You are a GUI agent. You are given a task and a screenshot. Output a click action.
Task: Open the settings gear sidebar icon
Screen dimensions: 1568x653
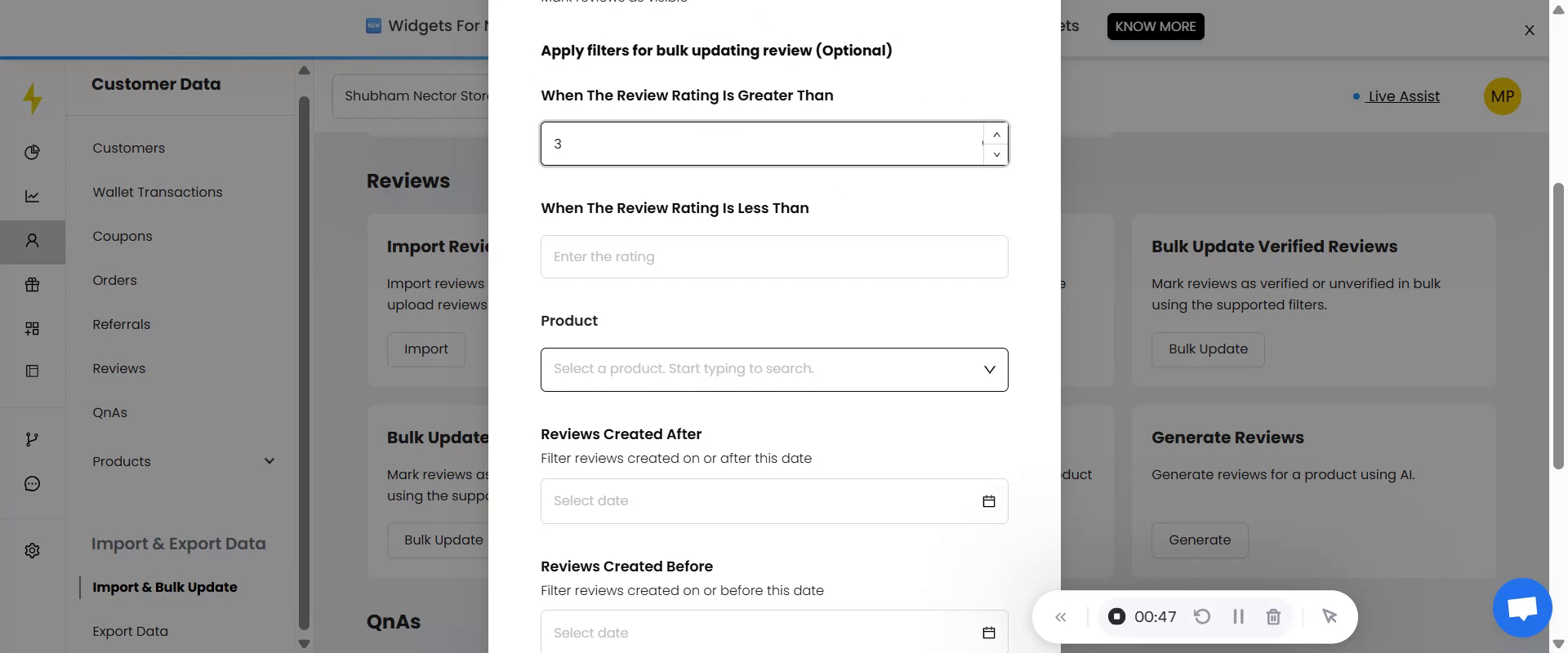32,550
